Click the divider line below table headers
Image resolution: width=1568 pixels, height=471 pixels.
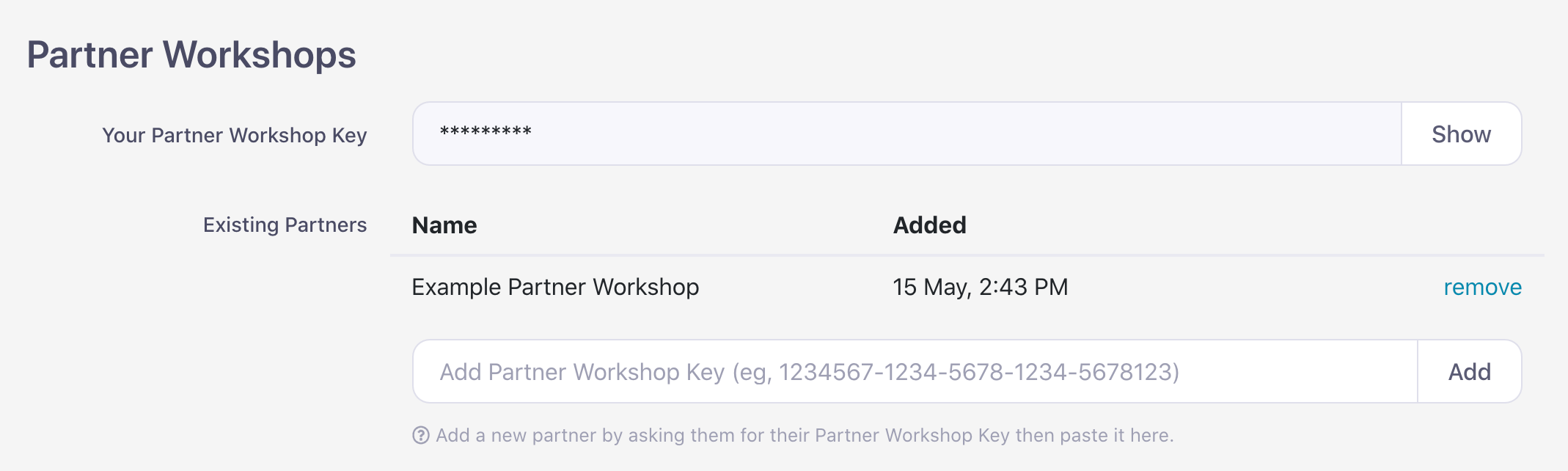967,255
